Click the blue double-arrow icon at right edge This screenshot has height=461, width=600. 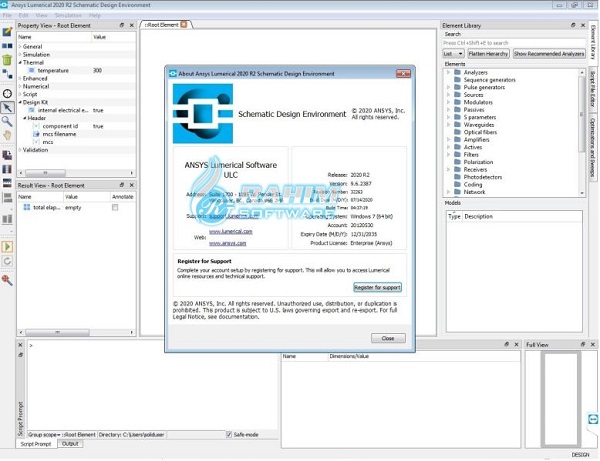(x=593, y=419)
